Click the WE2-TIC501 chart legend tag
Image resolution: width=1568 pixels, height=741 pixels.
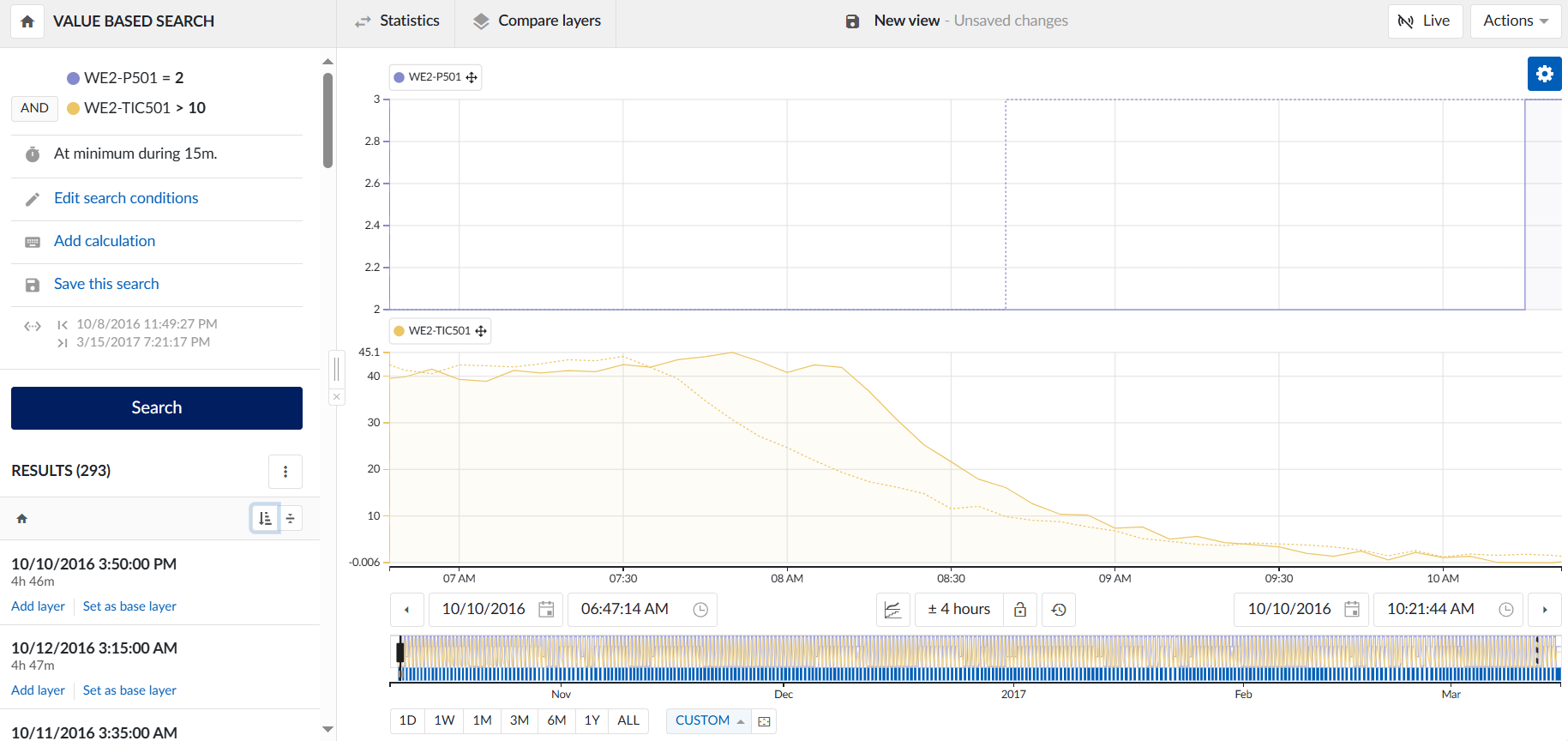[440, 331]
